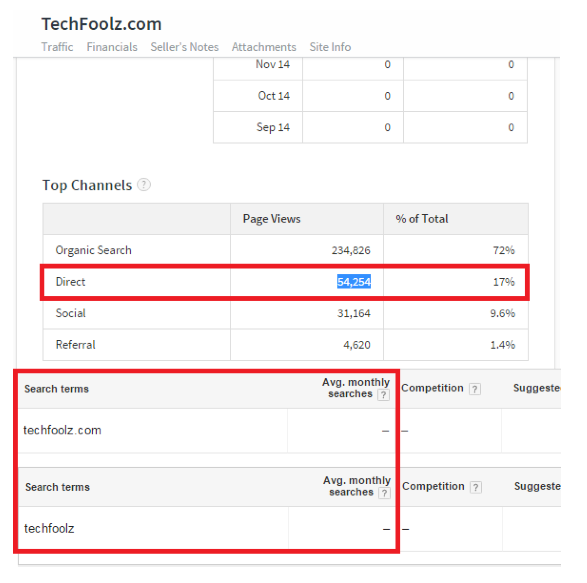This screenshot has height=583, width=587.
Task: Open the Attachments tab
Action: 264,47
